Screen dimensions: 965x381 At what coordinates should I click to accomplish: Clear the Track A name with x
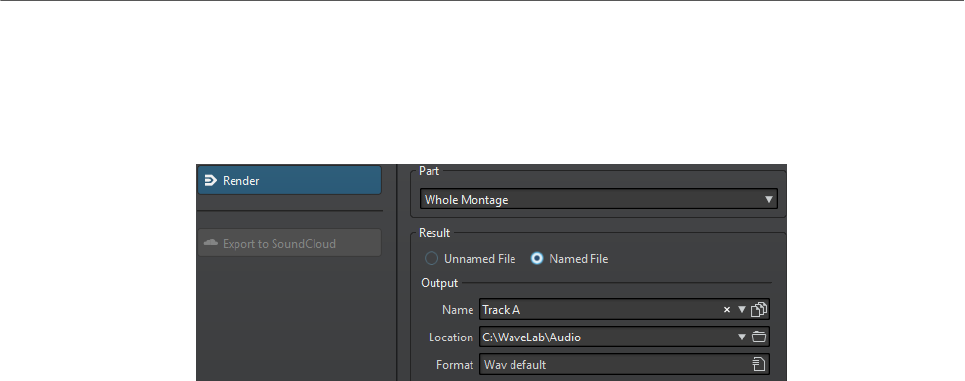click(726, 310)
